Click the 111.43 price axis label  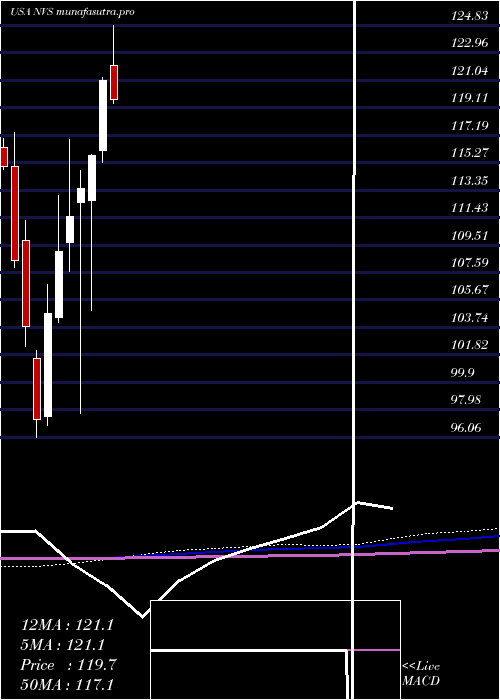coord(470,208)
